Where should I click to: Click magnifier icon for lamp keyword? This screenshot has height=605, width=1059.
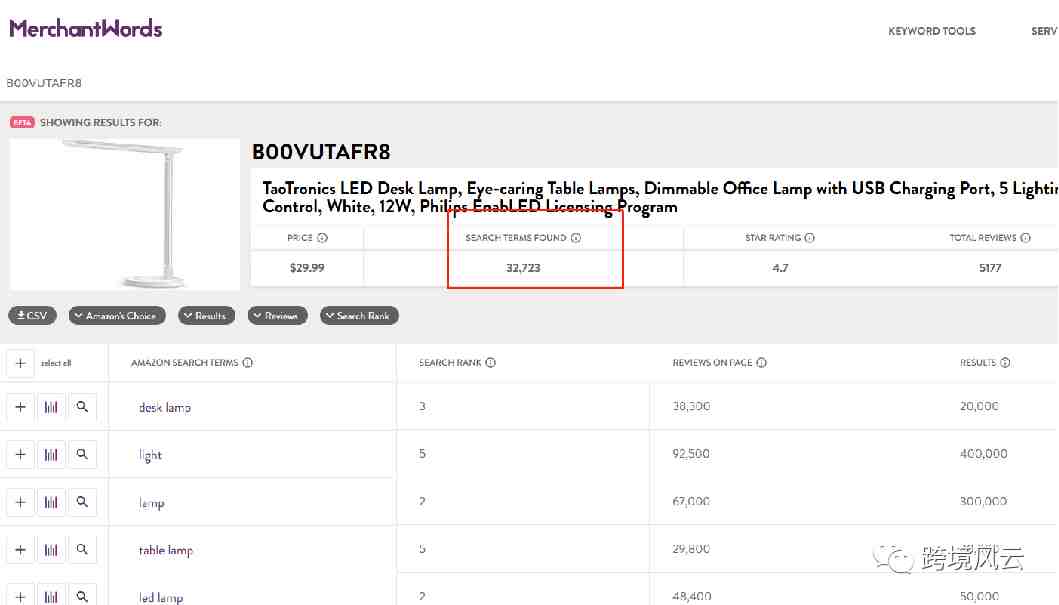(82, 502)
